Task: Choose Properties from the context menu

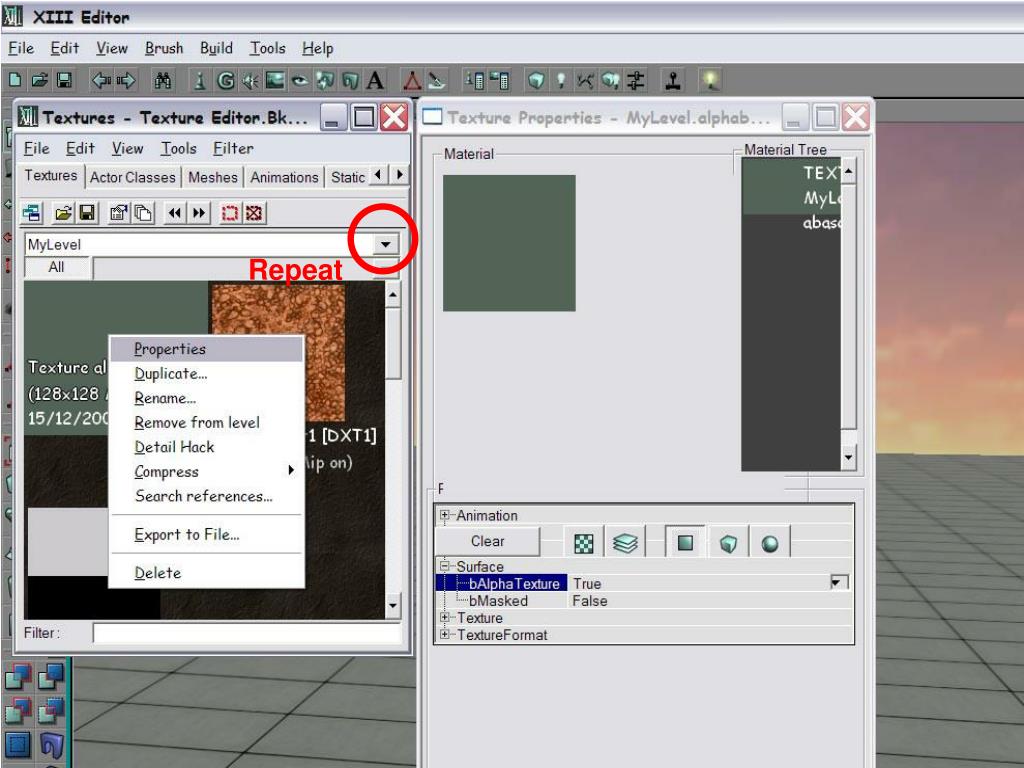Action: 206,349
